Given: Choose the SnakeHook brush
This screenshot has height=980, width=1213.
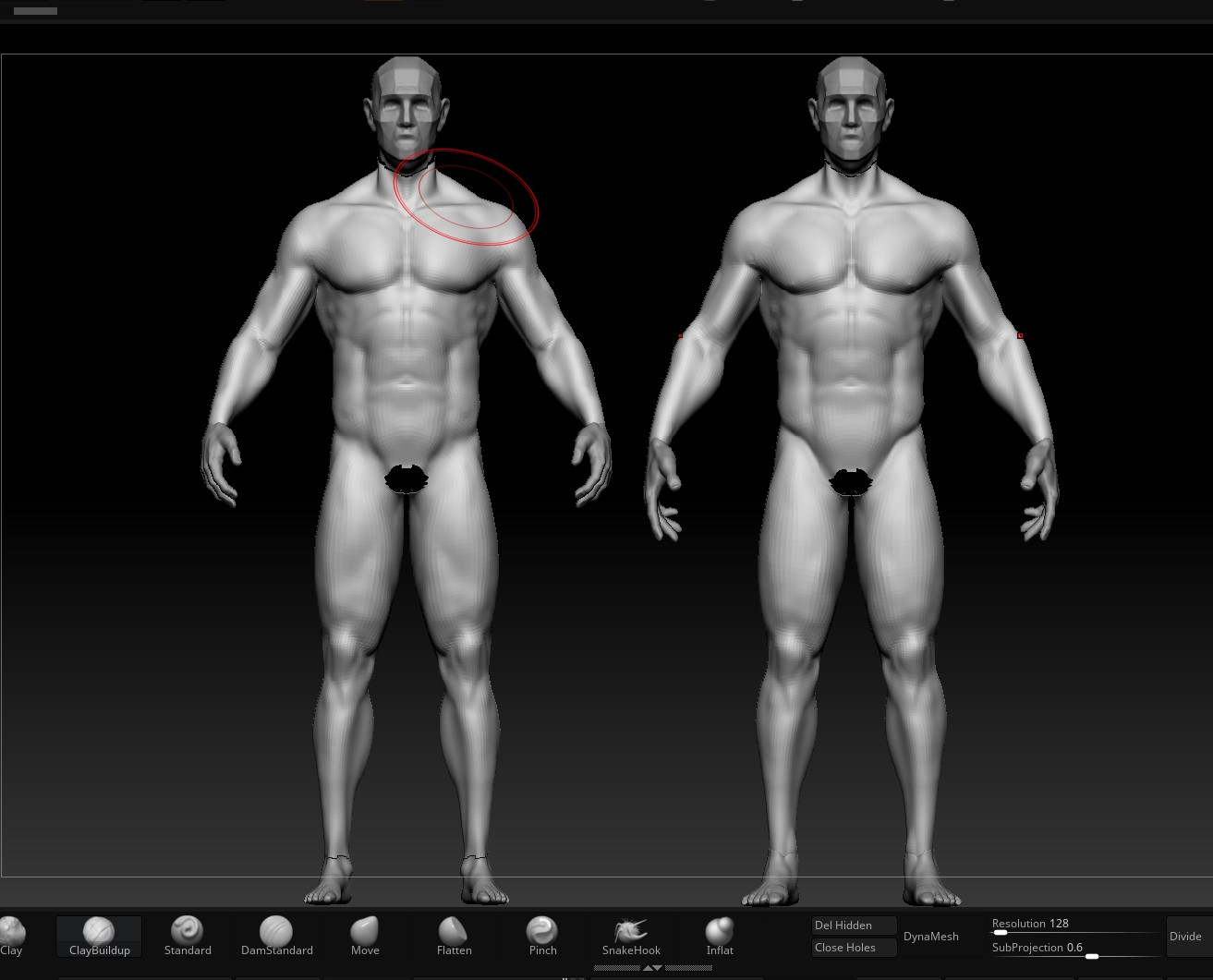Looking at the screenshot, I should [x=631, y=935].
